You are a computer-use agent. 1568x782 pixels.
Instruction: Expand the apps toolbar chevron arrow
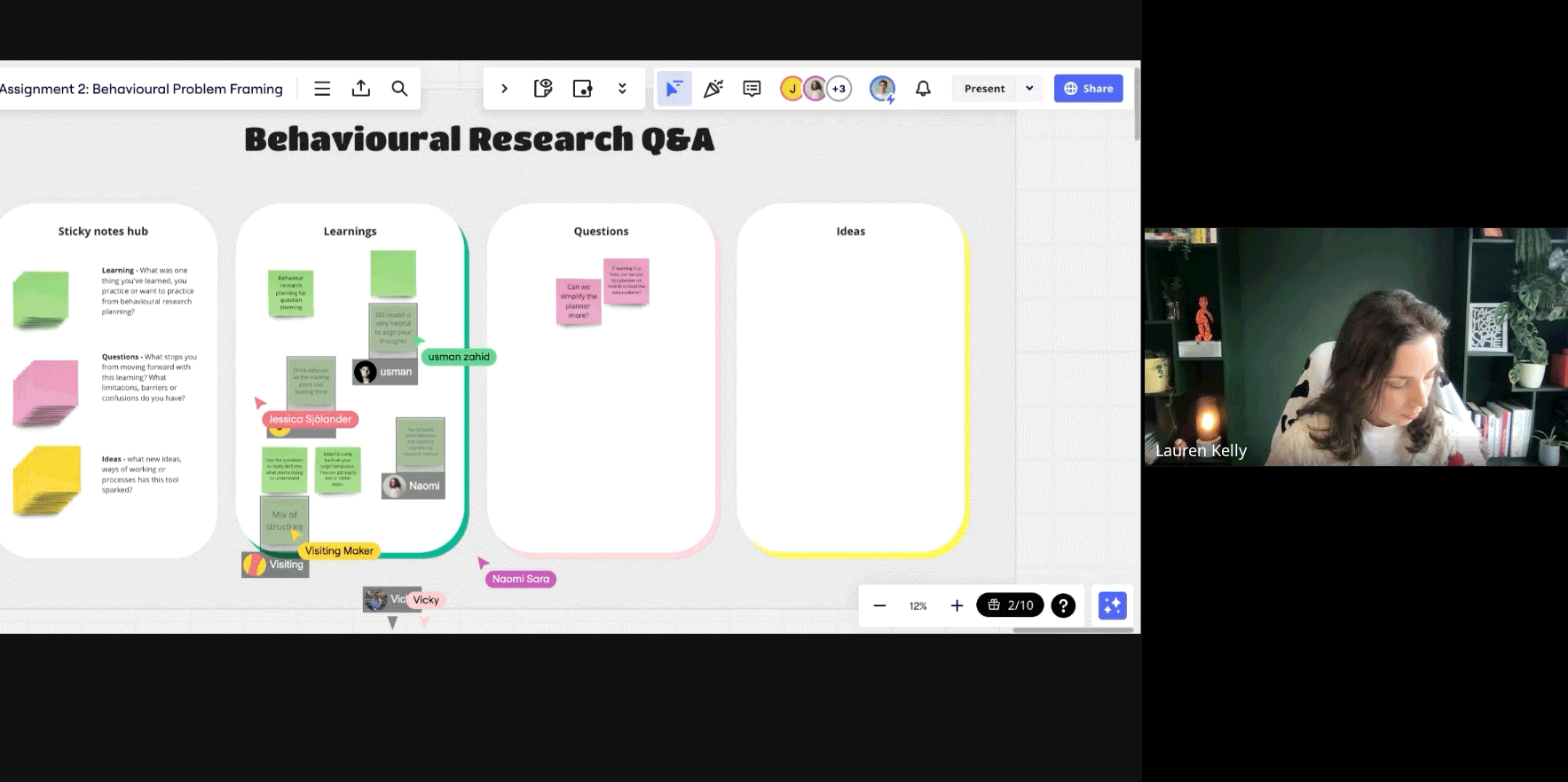(x=504, y=89)
